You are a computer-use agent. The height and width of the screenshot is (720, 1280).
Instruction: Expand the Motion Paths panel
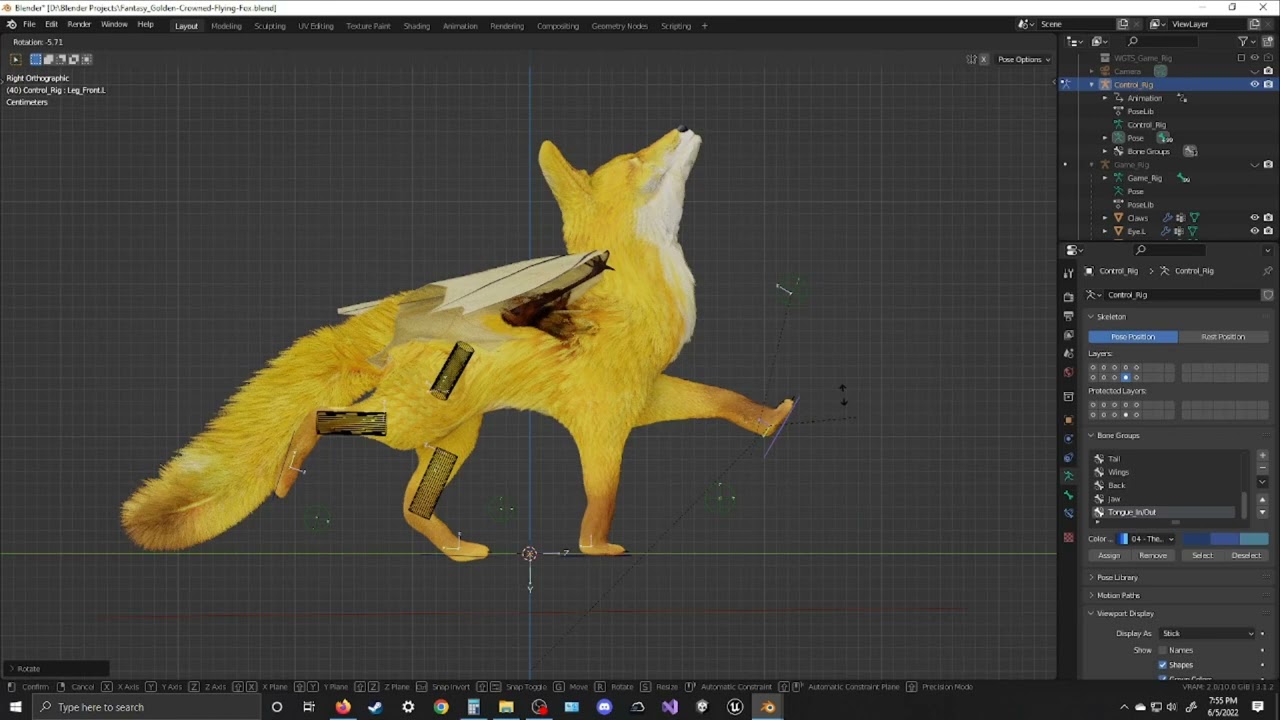(x=1091, y=595)
